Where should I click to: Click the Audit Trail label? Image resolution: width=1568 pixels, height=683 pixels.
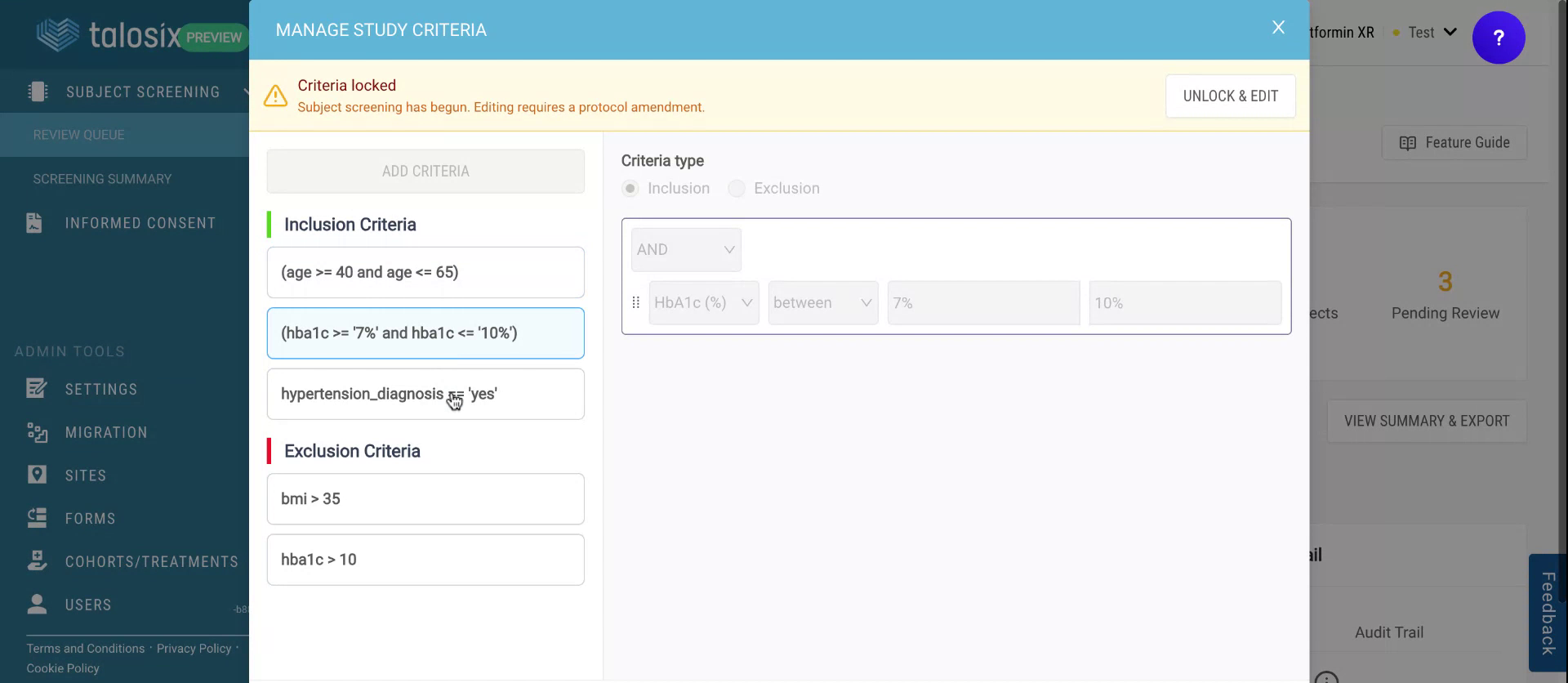pos(1388,632)
